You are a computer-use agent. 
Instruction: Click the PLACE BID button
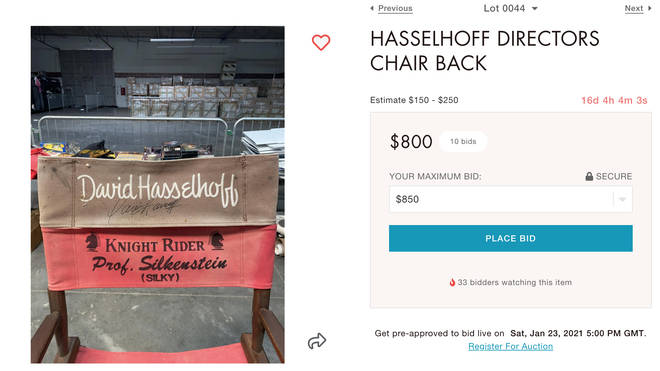click(511, 238)
